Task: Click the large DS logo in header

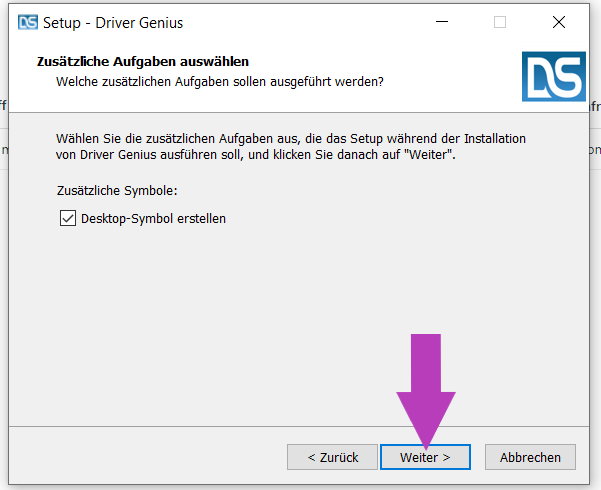Action: pyautogui.click(x=553, y=76)
